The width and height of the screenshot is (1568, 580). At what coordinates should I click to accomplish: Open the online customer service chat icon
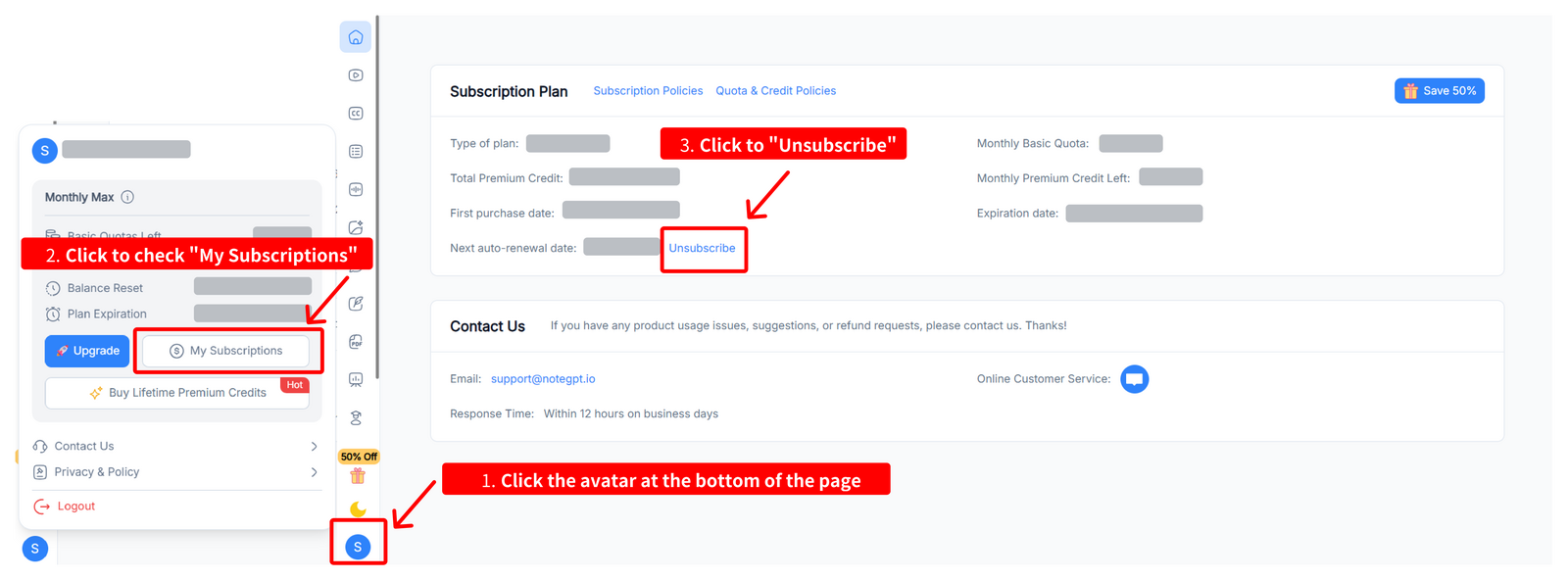[x=1134, y=379]
